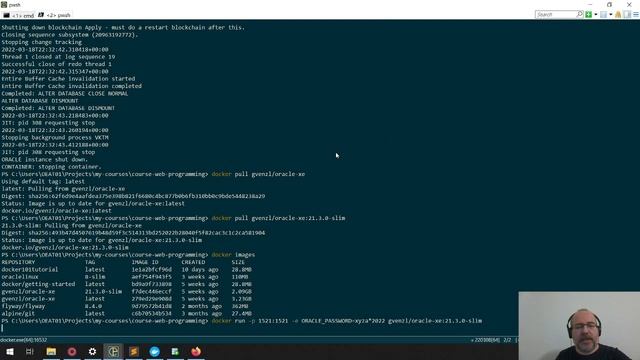Open Firefox from the taskbar

point(196,351)
